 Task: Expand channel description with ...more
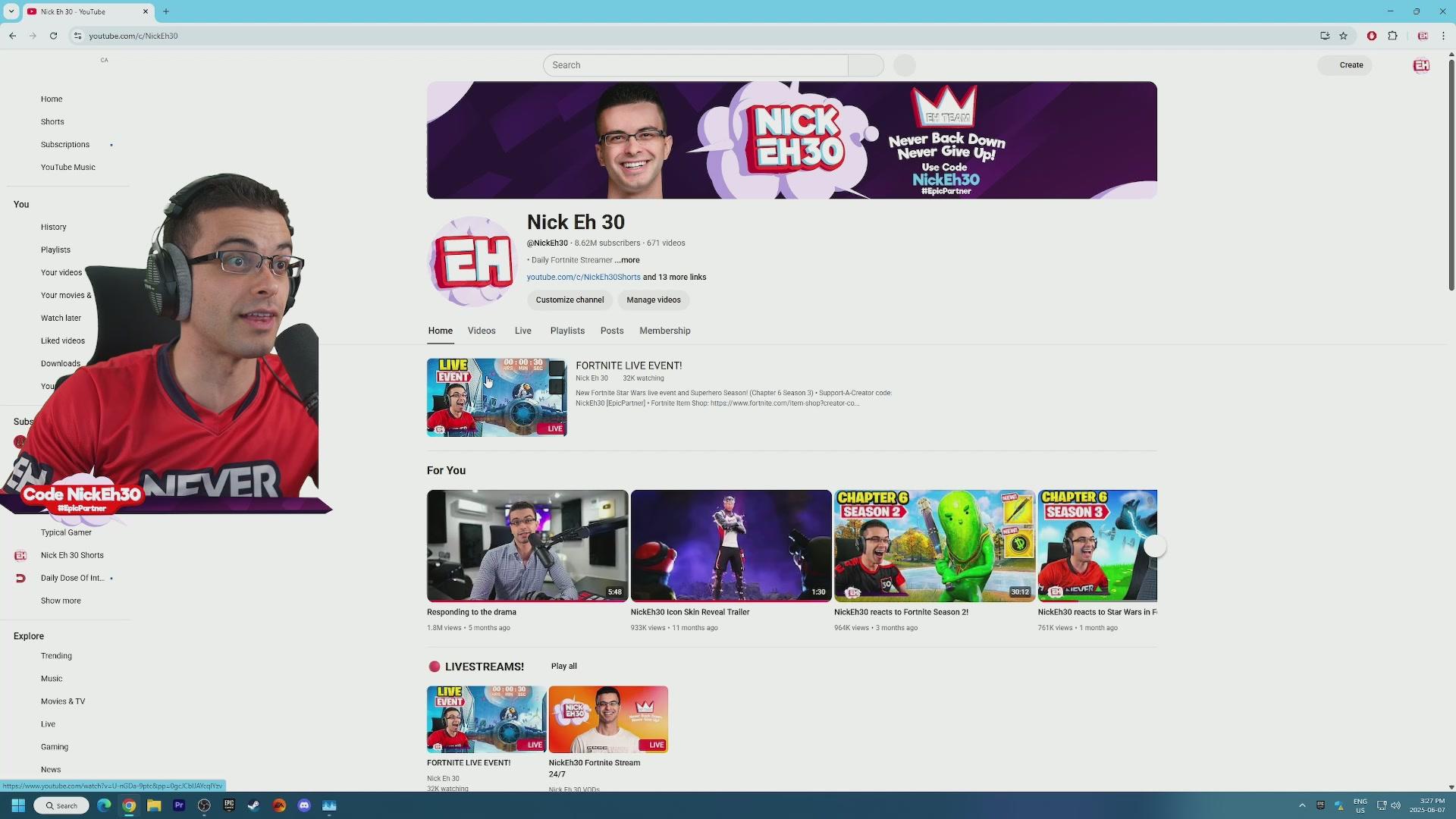click(x=627, y=260)
